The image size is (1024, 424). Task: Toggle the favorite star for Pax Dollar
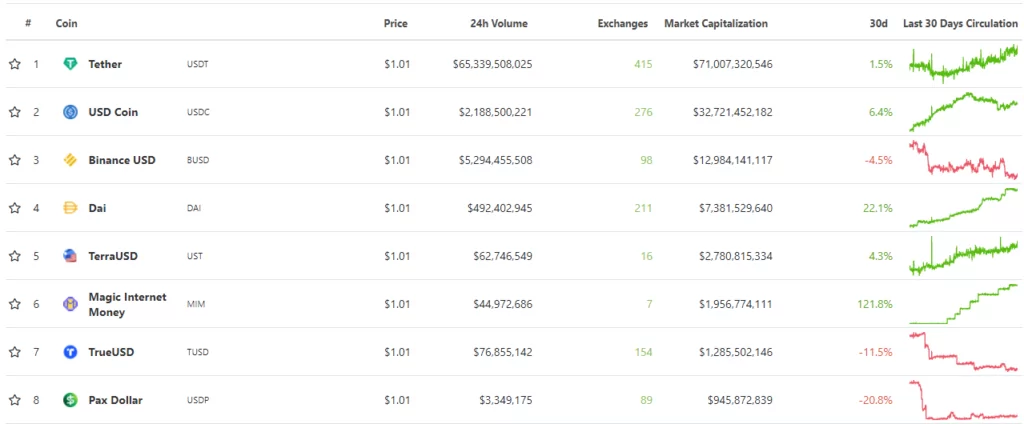[x=15, y=400]
